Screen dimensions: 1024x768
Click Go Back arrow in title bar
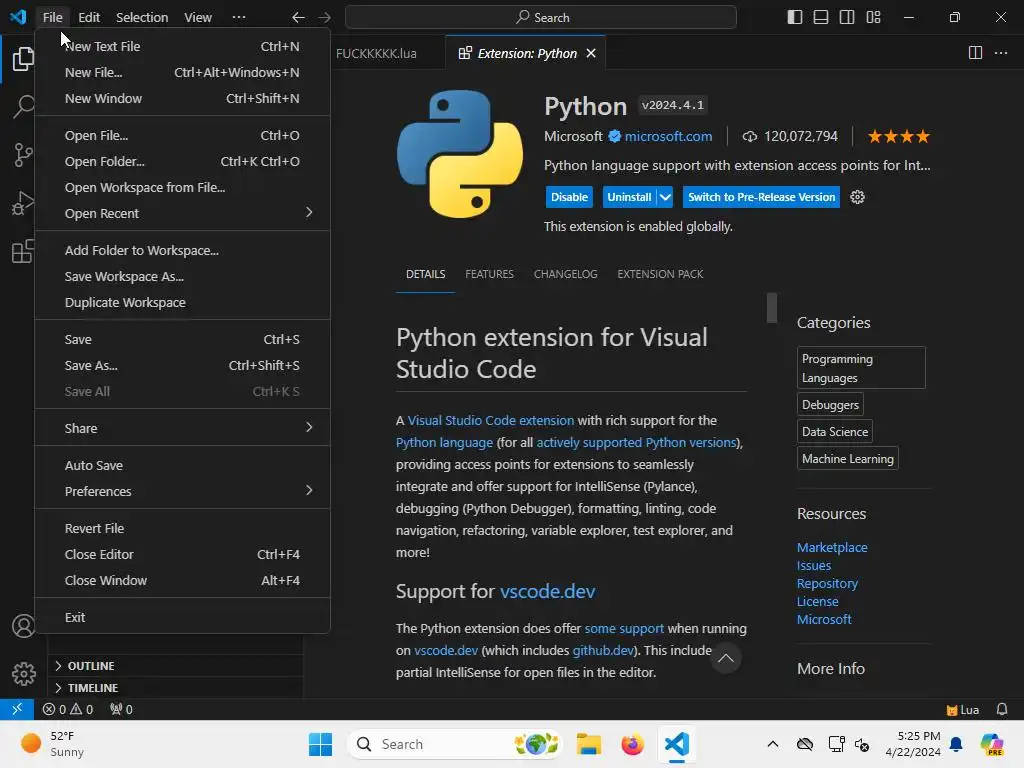click(x=298, y=18)
